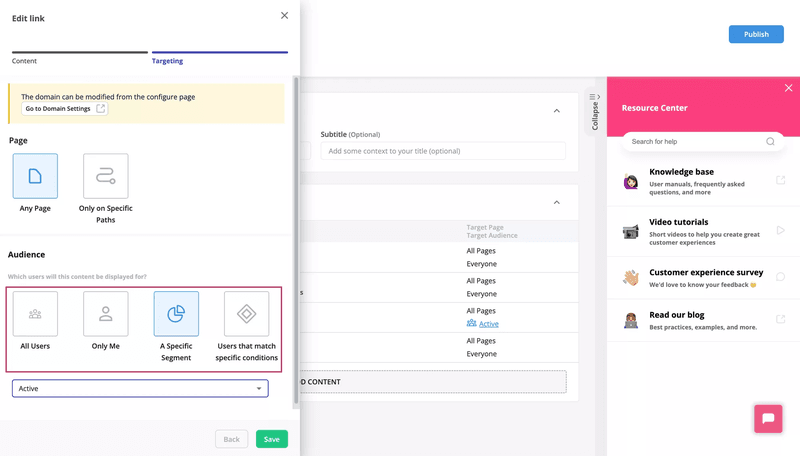
Task: Click the Edit link panel scrollbar
Action: (x=295, y=241)
